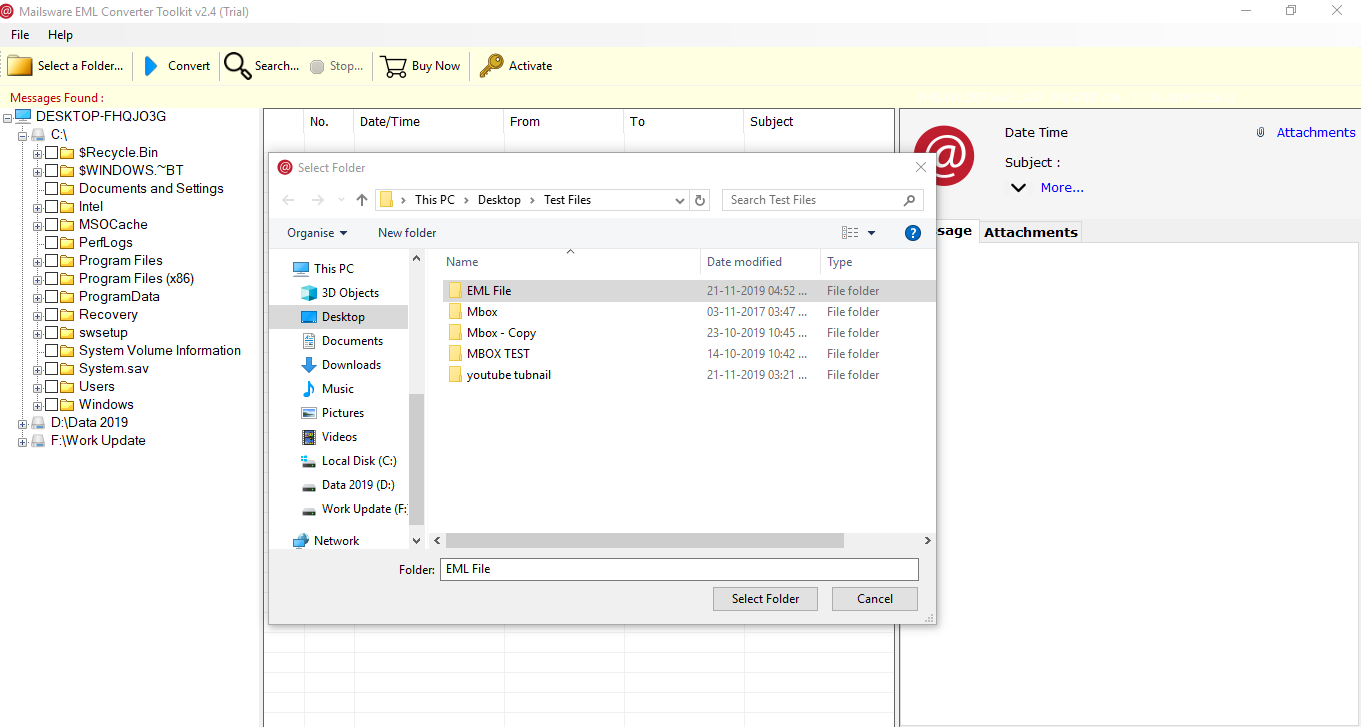Image resolution: width=1361 pixels, height=727 pixels.
Task: Click the DESKTOP-FHQJO3G computer node
Action: [x=101, y=116]
